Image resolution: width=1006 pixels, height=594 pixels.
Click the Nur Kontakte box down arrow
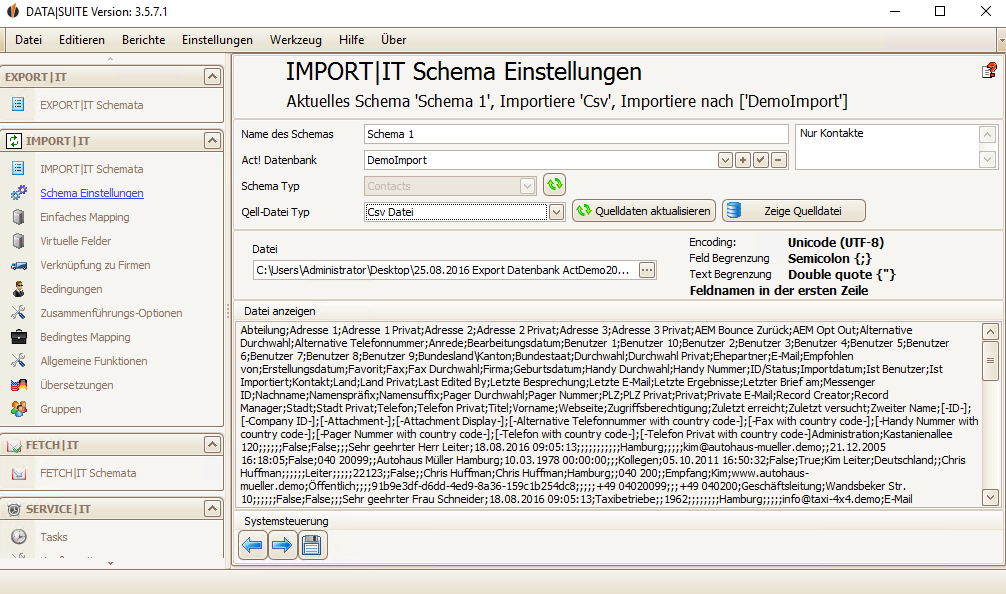(x=987, y=160)
